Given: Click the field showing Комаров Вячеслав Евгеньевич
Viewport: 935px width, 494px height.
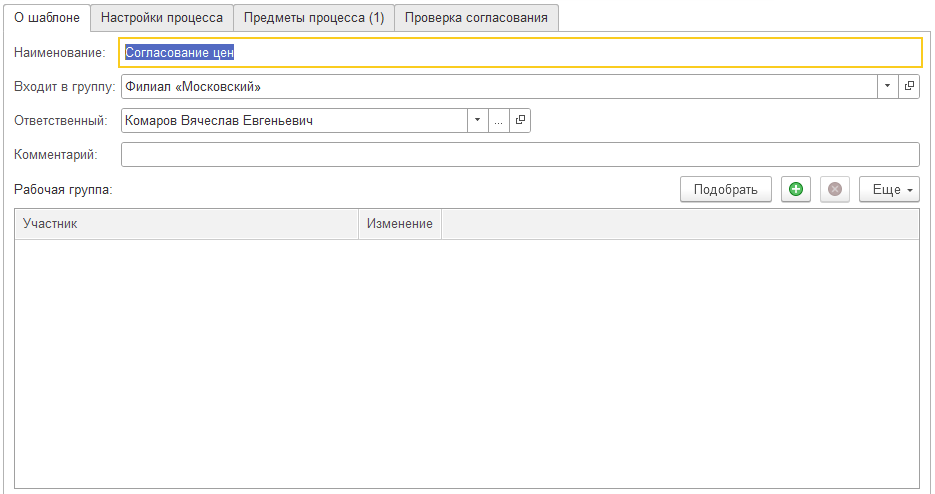Looking at the screenshot, I should pyautogui.click(x=294, y=121).
